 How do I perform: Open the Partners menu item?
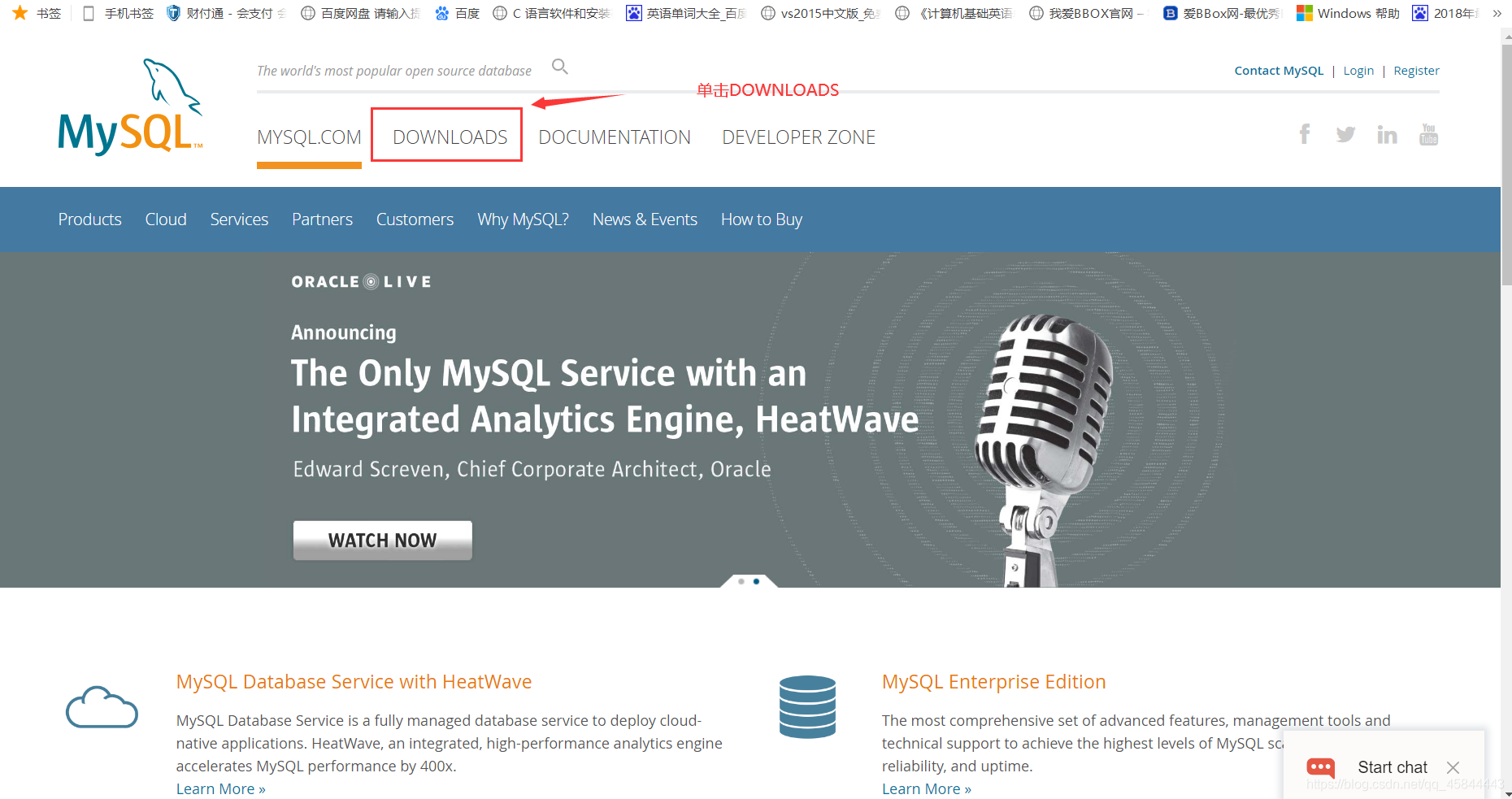tap(322, 219)
